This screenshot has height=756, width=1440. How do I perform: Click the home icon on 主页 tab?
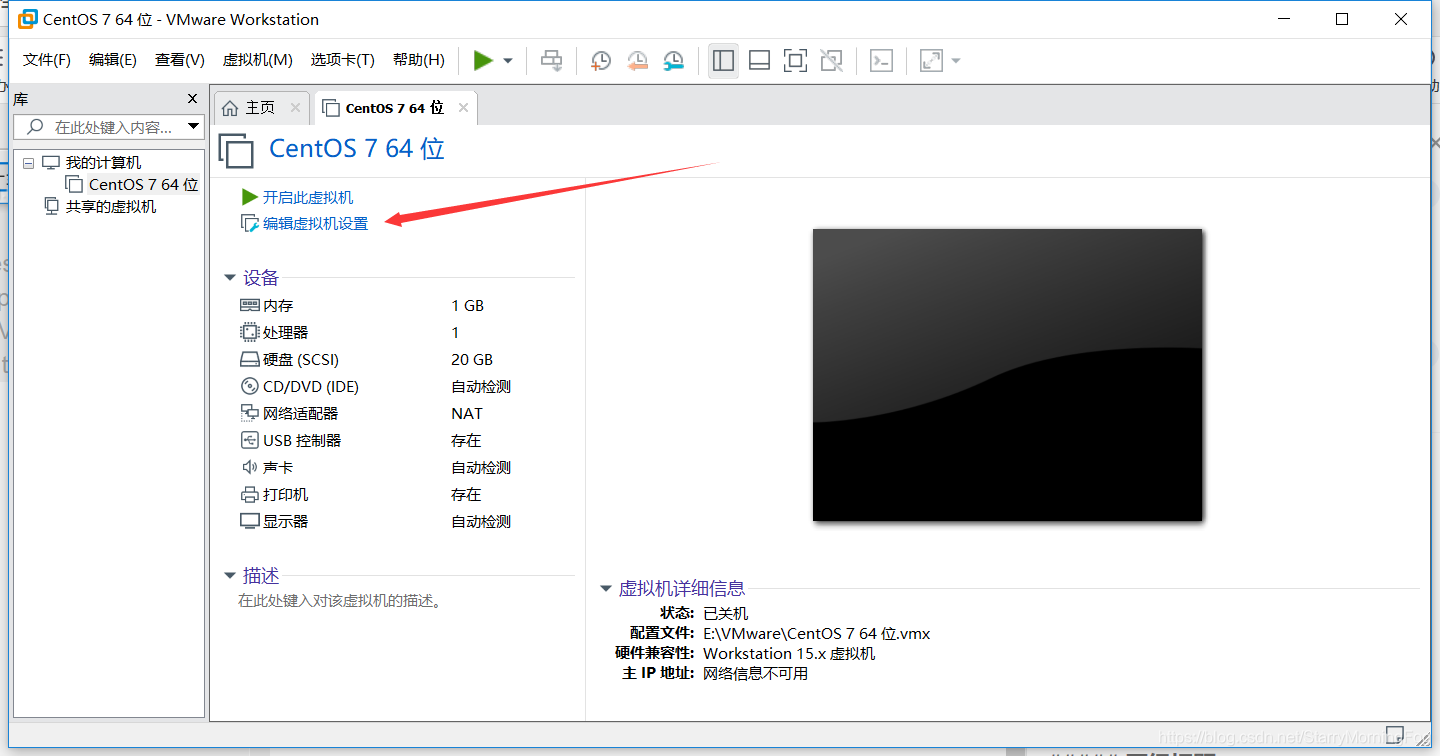pyautogui.click(x=230, y=107)
